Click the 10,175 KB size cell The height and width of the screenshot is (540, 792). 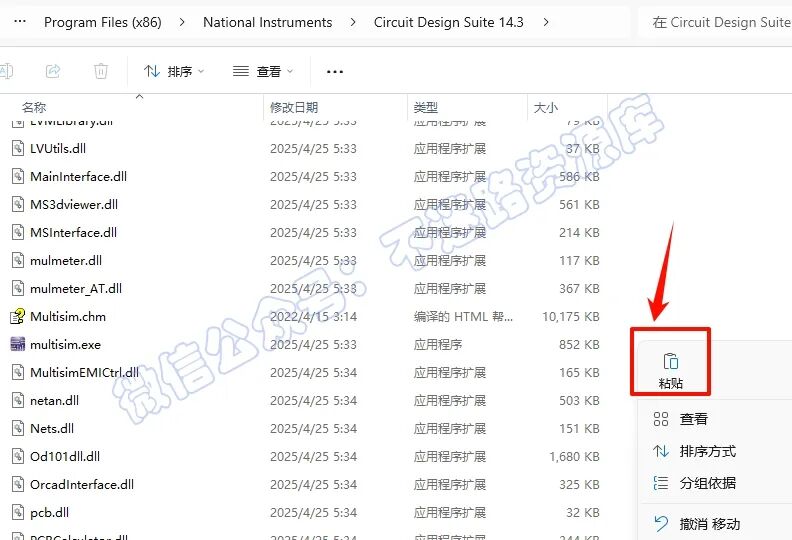[x=571, y=317]
